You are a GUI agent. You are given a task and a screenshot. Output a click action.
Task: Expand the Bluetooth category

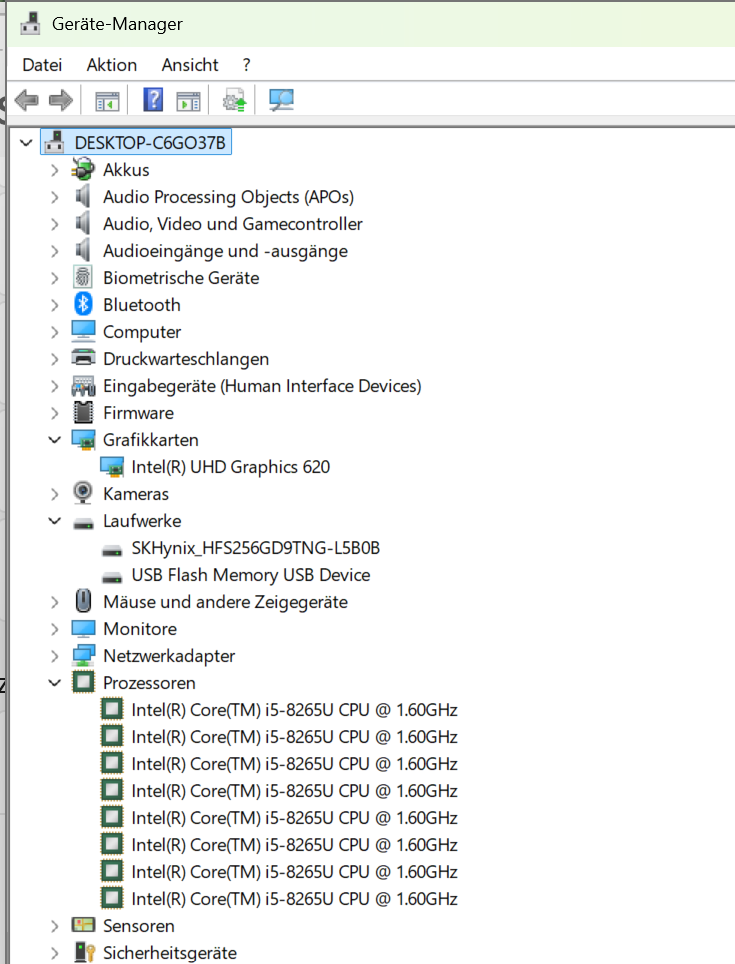point(55,305)
